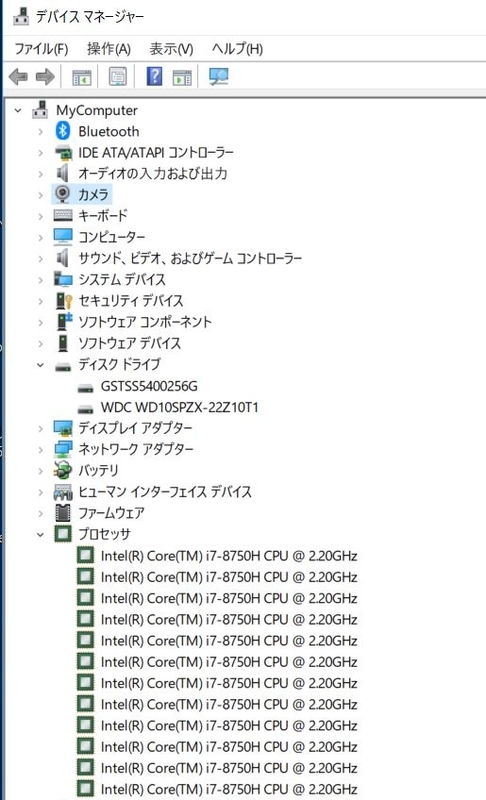Expand the サウンド、ビデオ、およびゲーム コントローラー category
This screenshot has height=800, width=486.
(40, 259)
